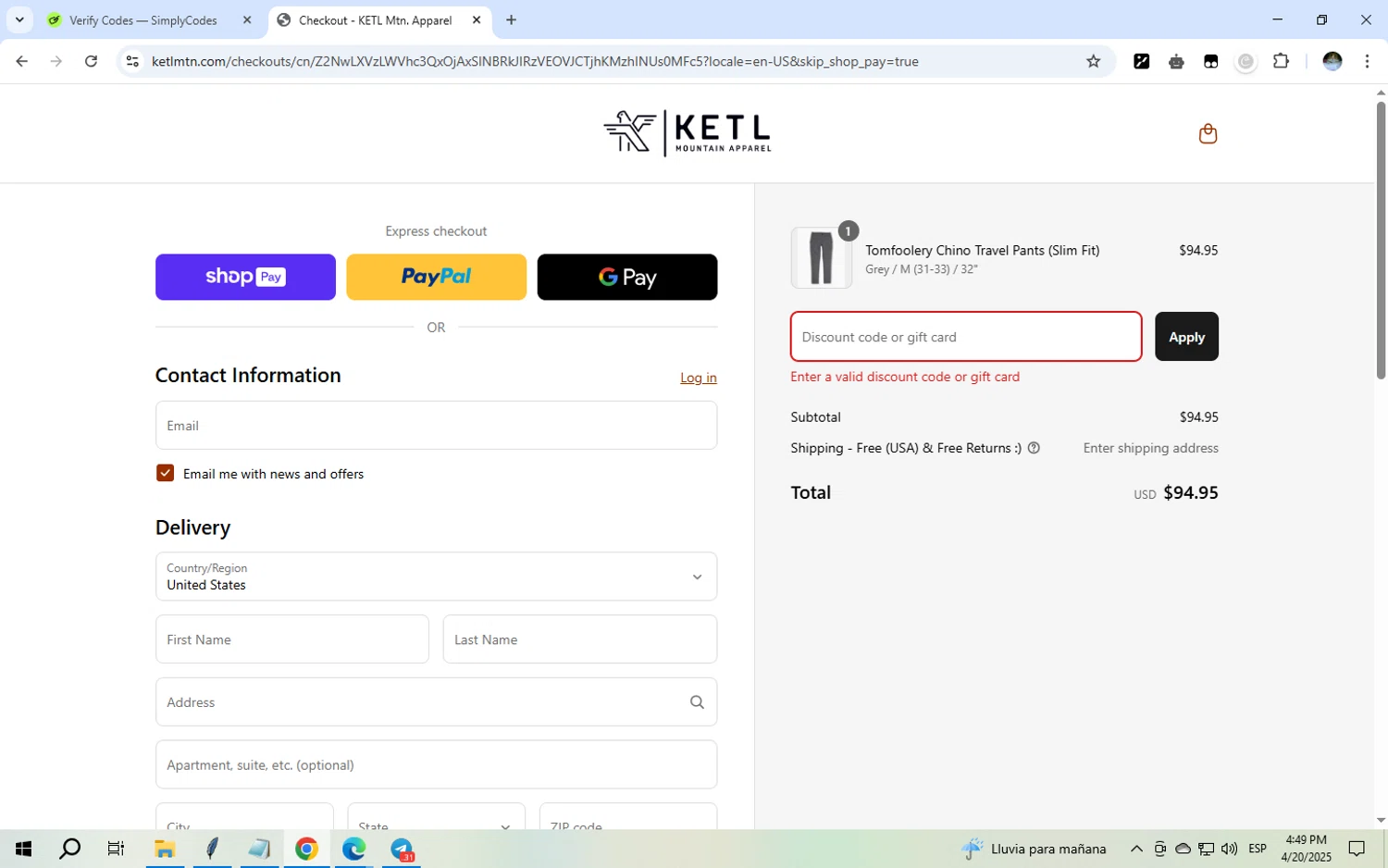Pay with PayPal
The image size is (1388, 868).
pyautogui.click(x=436, y=277)
